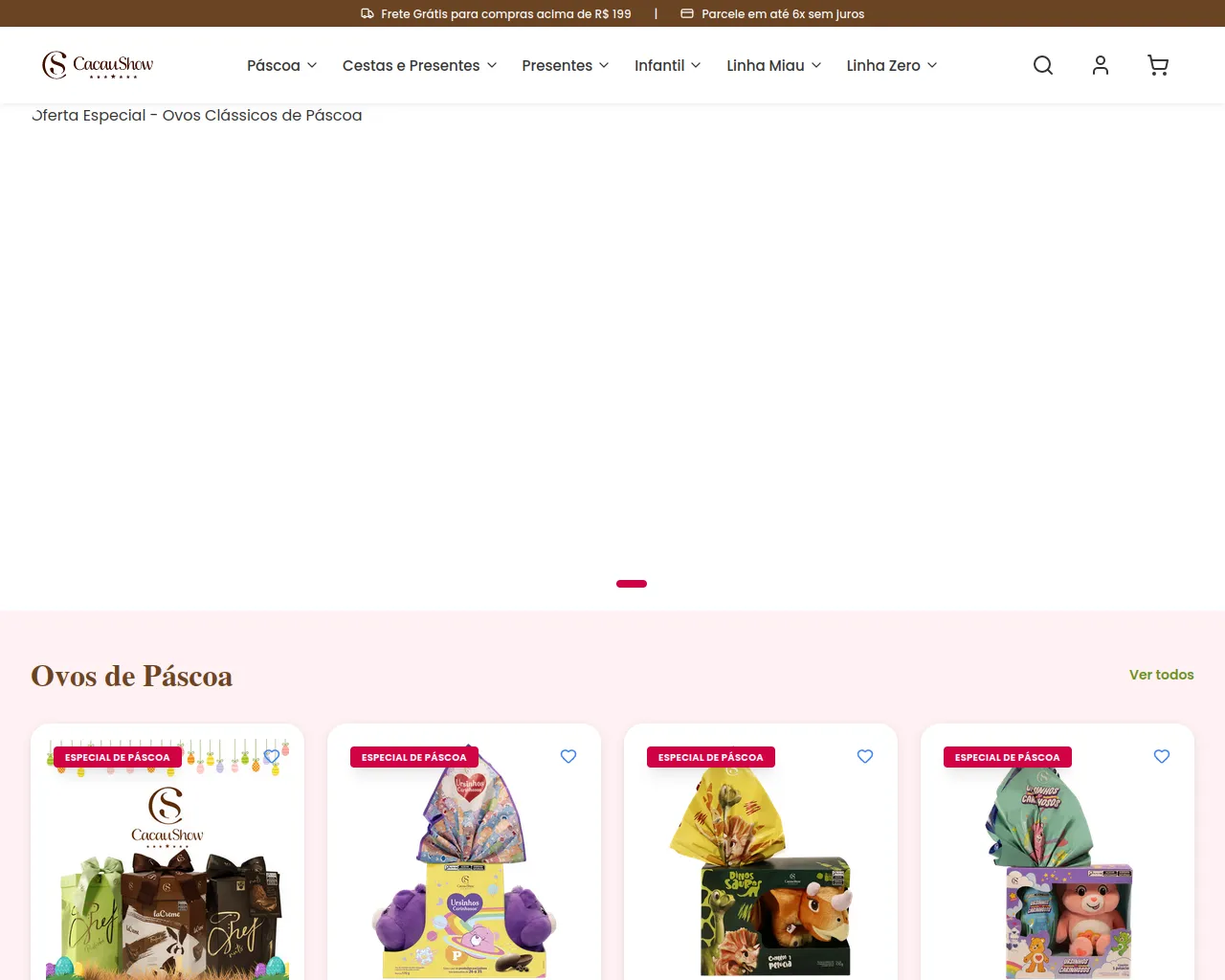Click the Oferta Especial Ovos Clássicos banner text
The height and width of the screenshot is (980, 1225).
(x=197, y=115)
